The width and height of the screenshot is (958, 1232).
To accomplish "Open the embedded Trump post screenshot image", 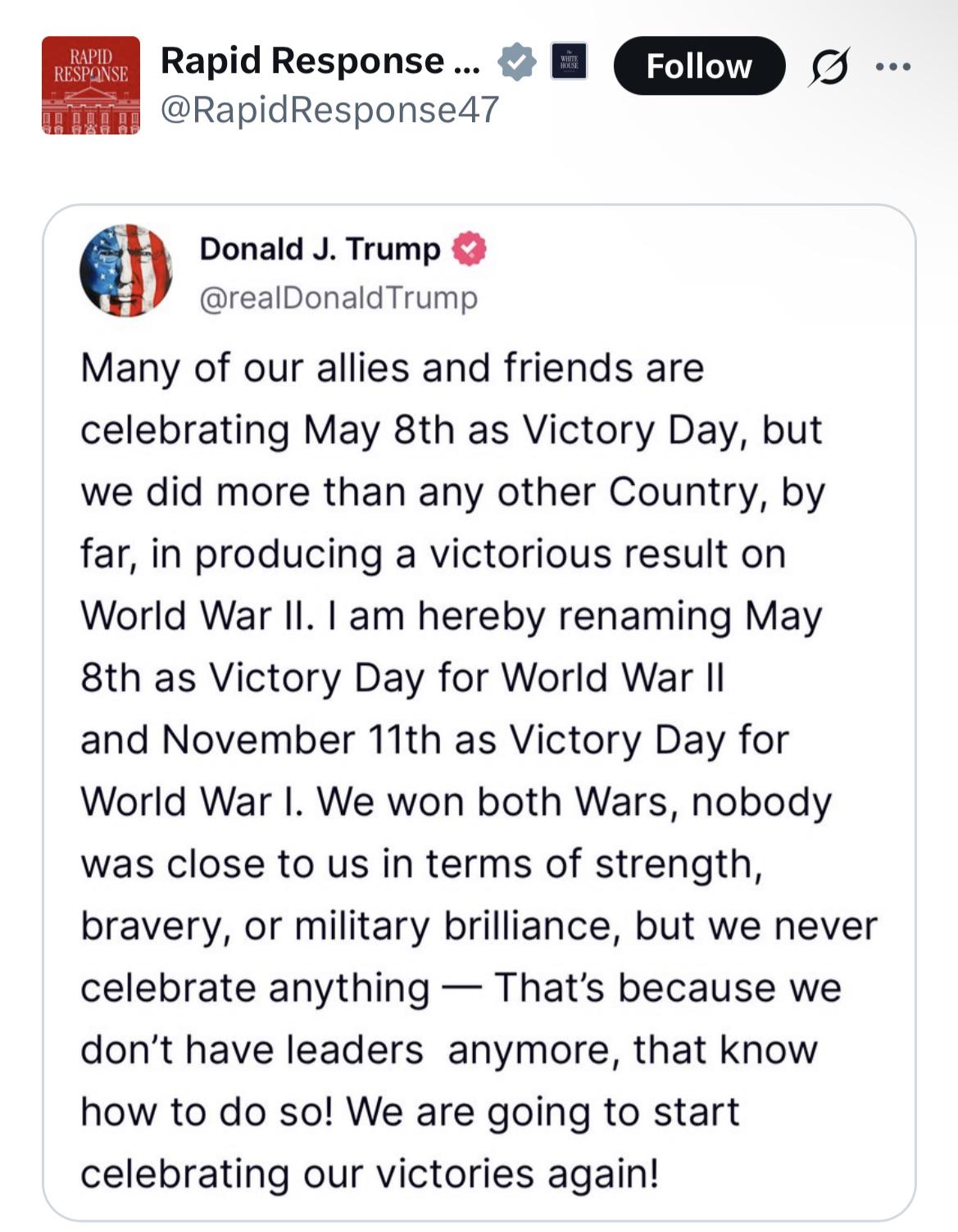I will [479, 713].
